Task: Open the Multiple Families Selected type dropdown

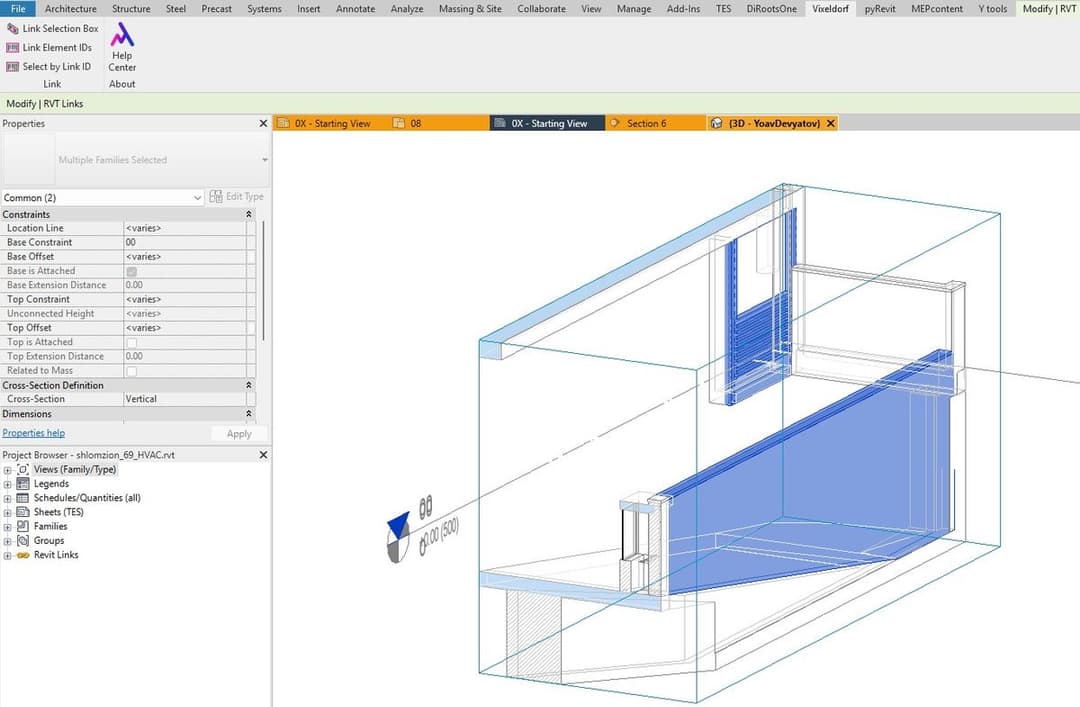Action: [x=264, y=160]
